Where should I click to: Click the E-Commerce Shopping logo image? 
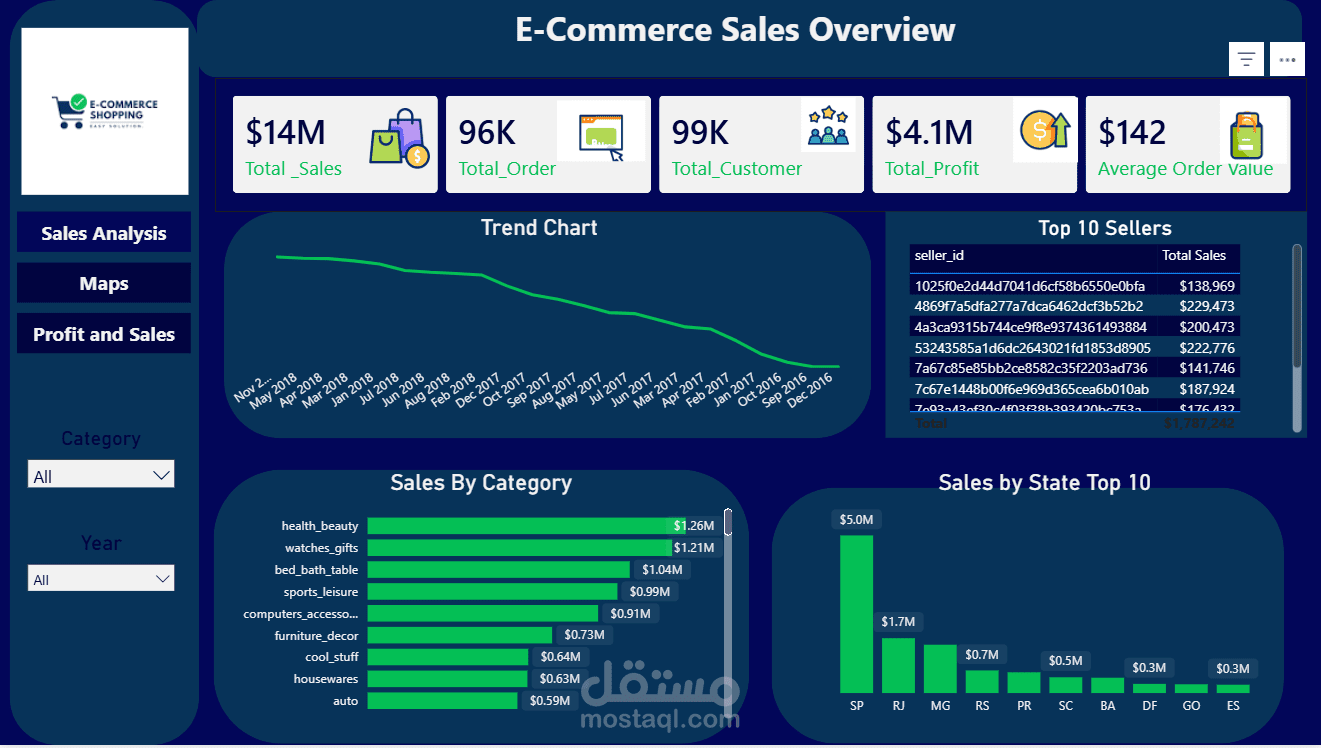point(105,111)
